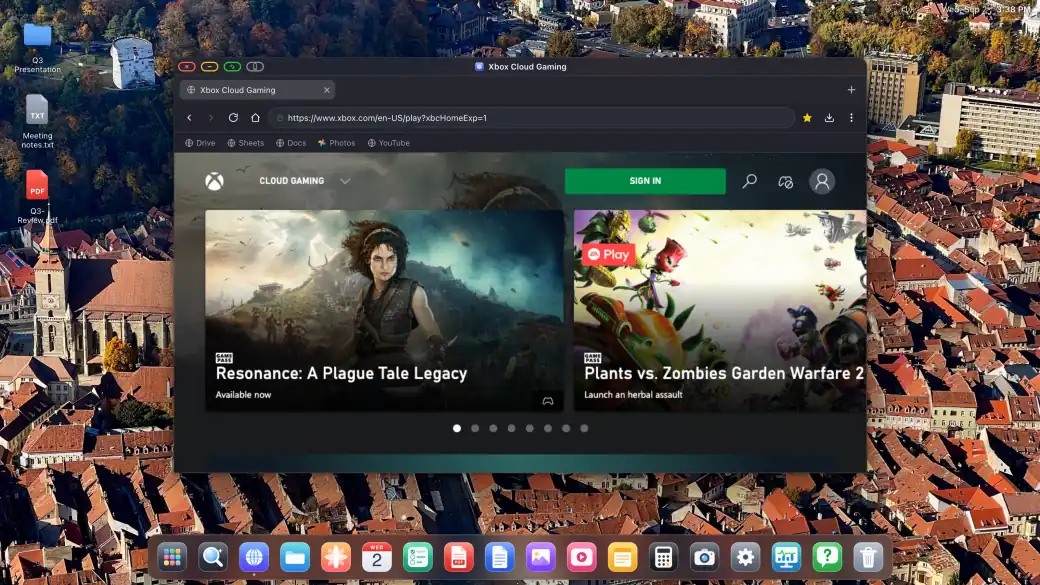Open the search magnifier on Xbox page

[749, 181]
